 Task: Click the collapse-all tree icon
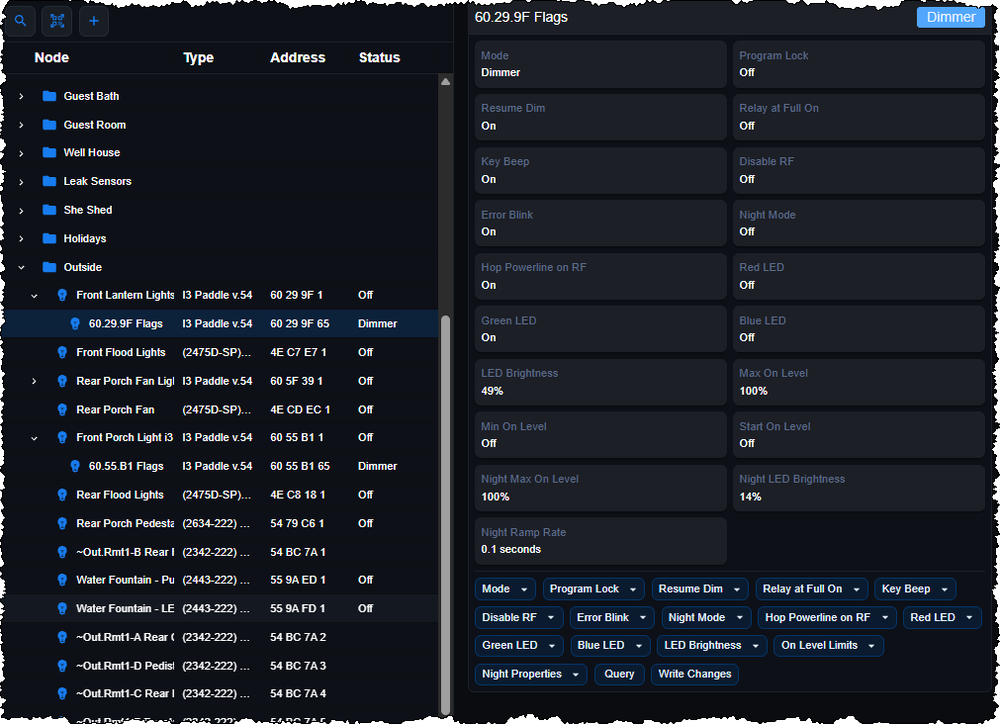pyautogui.click(x=57, y=21)
